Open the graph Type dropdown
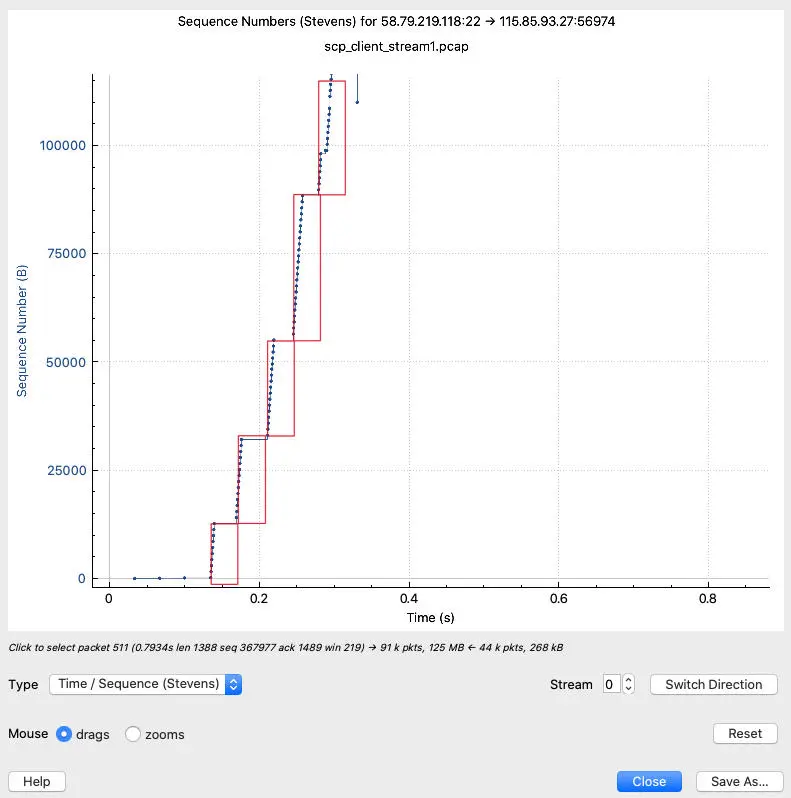The image size is (791, 798). click(145, 684)
